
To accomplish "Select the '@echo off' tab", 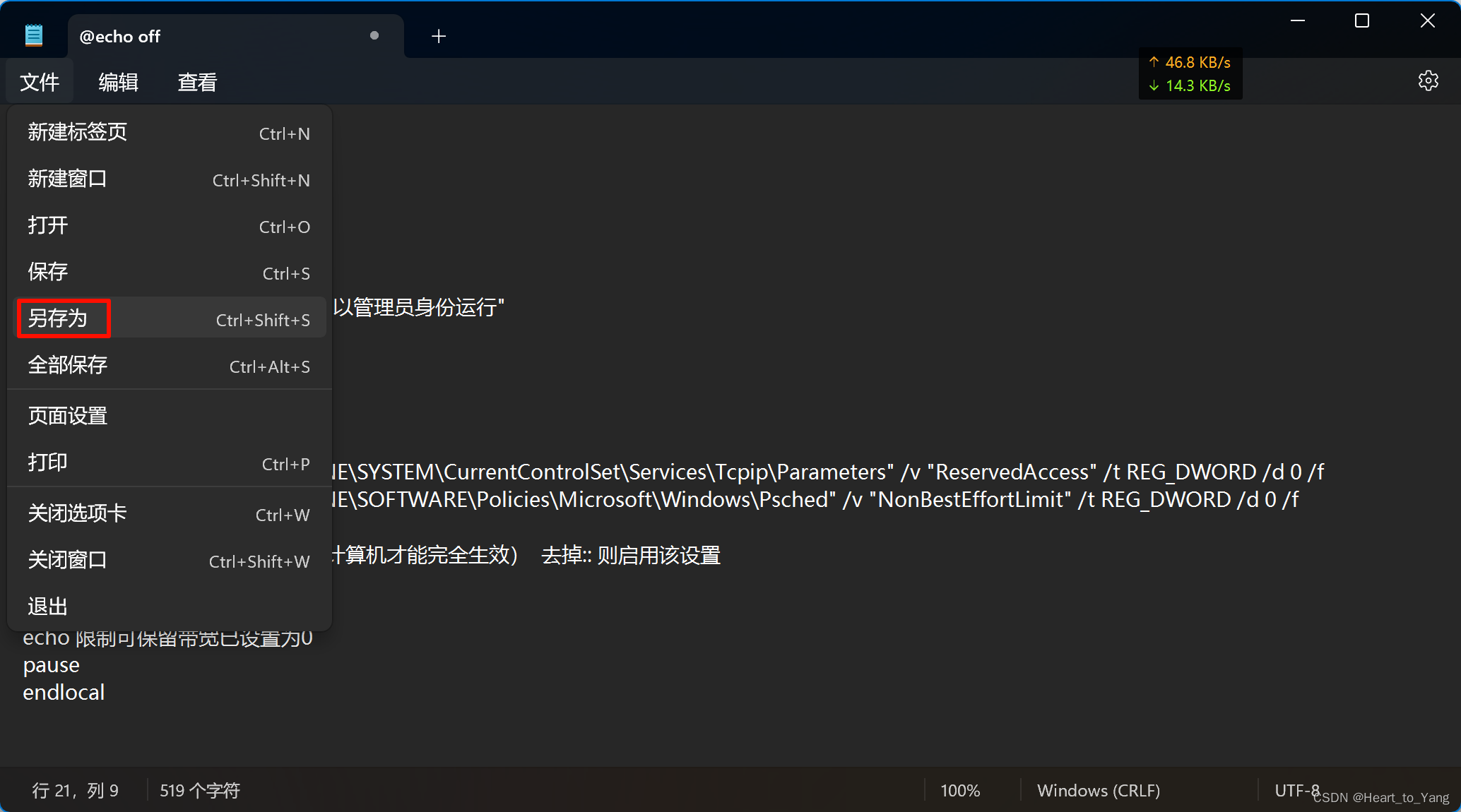I will tap(212, 36).
